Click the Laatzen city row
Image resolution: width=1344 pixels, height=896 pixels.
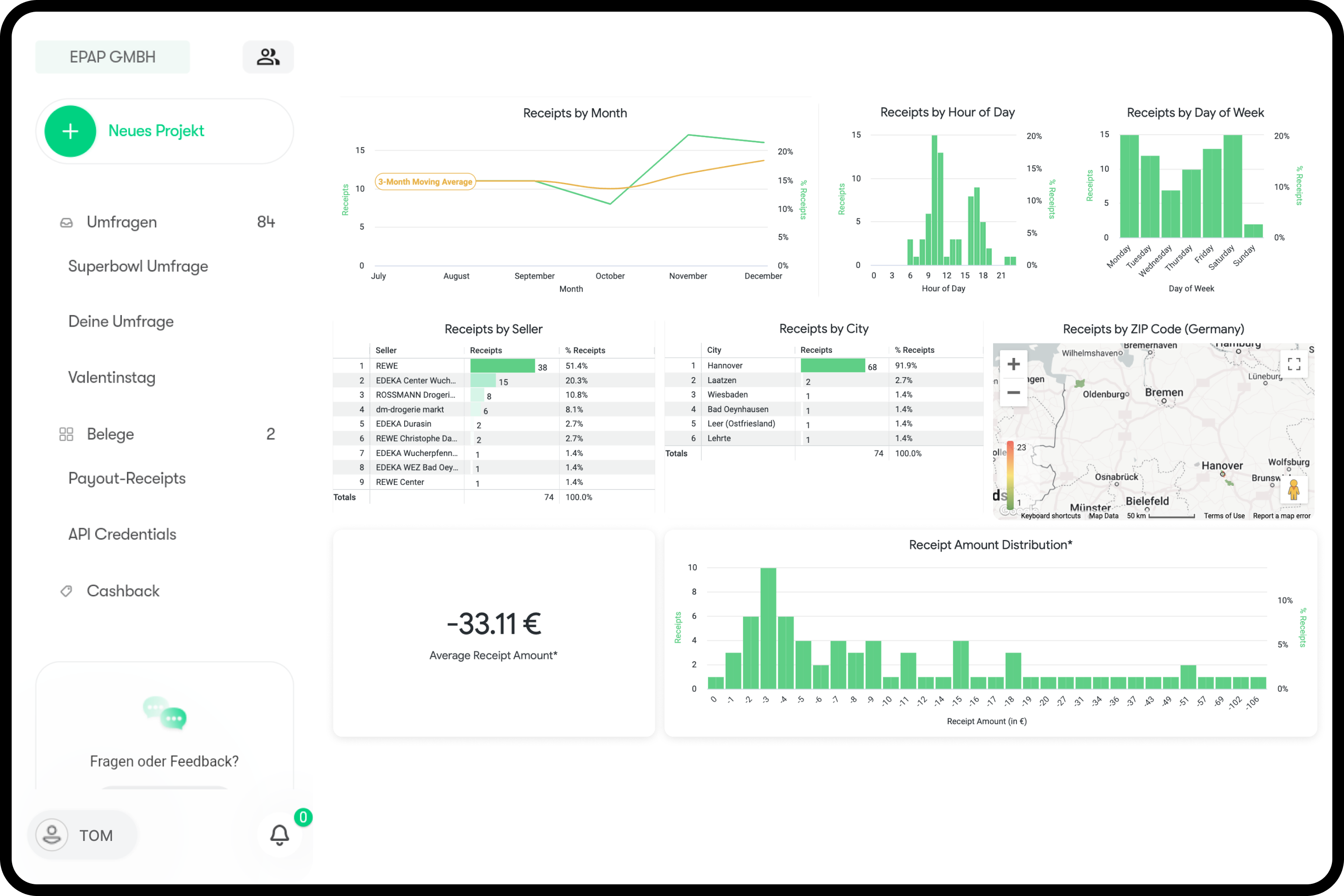tap(823, 380)
